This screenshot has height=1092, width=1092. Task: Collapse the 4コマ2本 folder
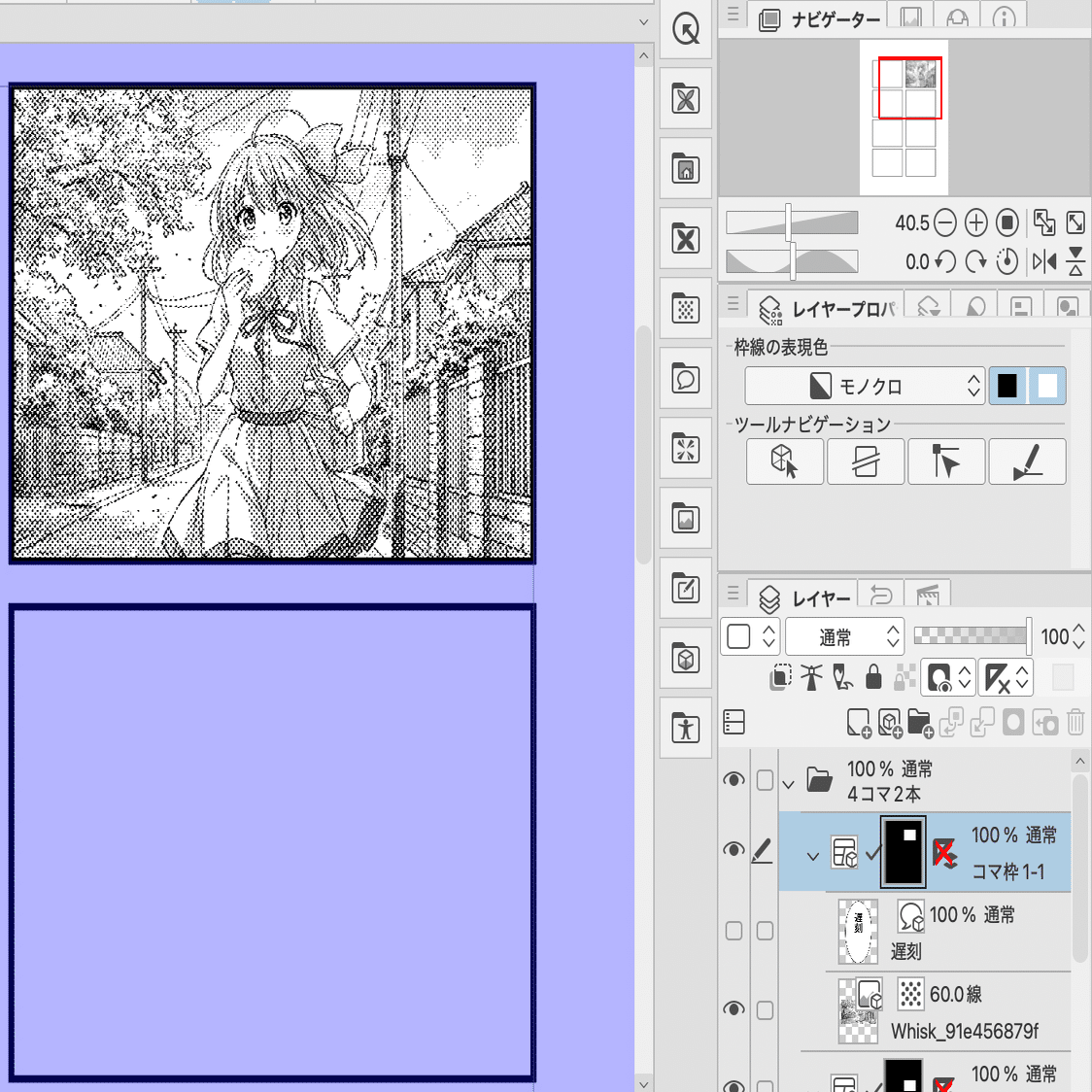(788, 785)
